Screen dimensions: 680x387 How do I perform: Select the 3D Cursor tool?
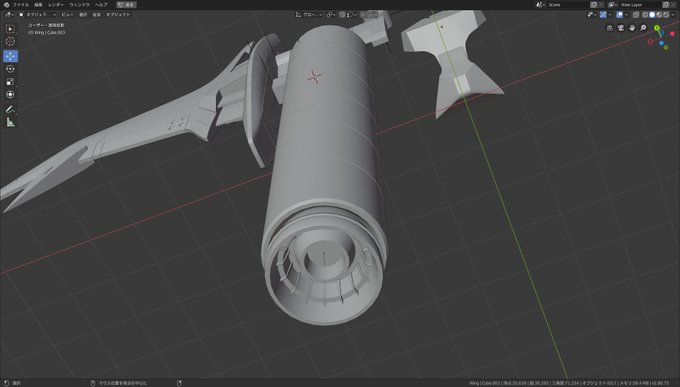click(x=10, y=41)
